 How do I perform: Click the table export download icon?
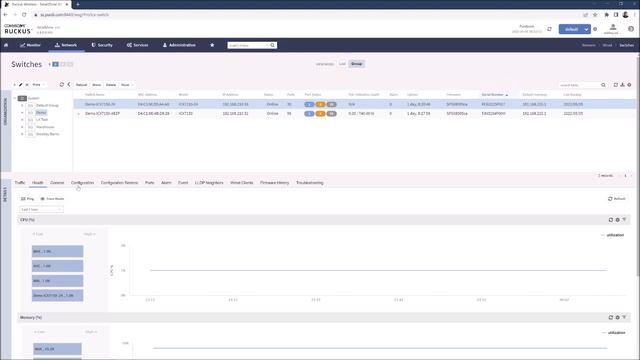pos(622,85)
